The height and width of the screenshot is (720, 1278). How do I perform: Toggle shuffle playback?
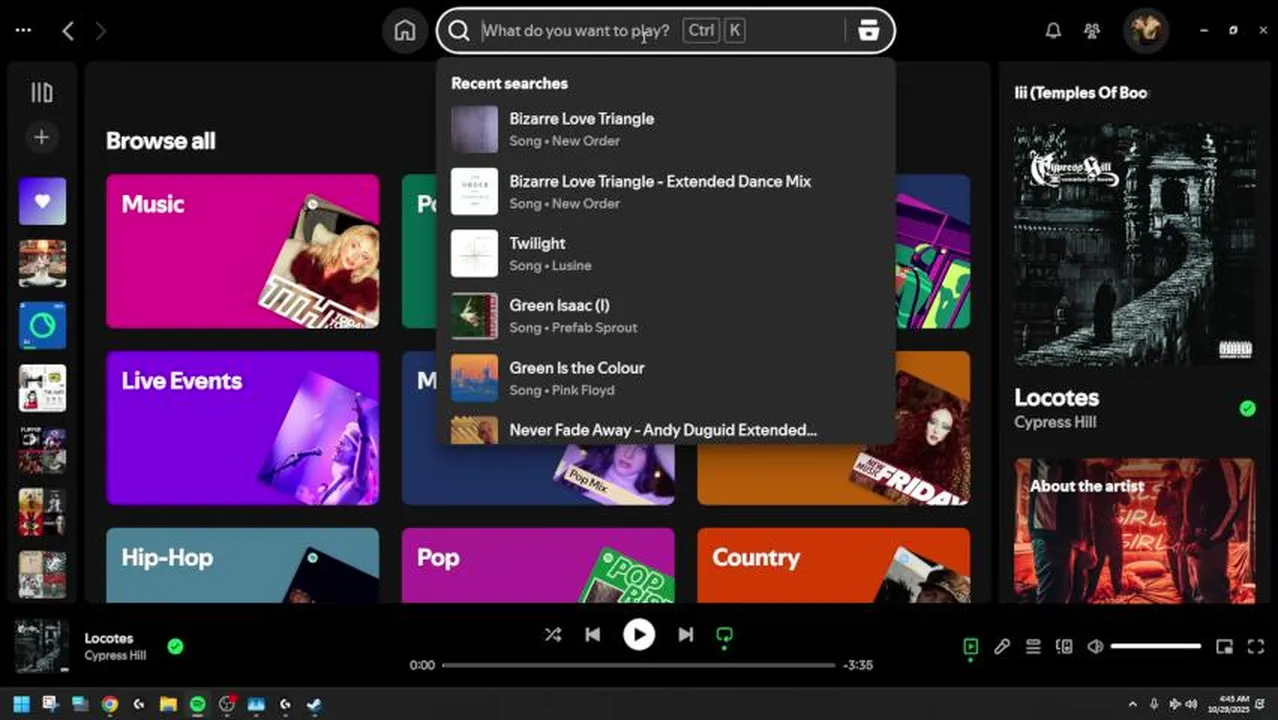point(552,635)
